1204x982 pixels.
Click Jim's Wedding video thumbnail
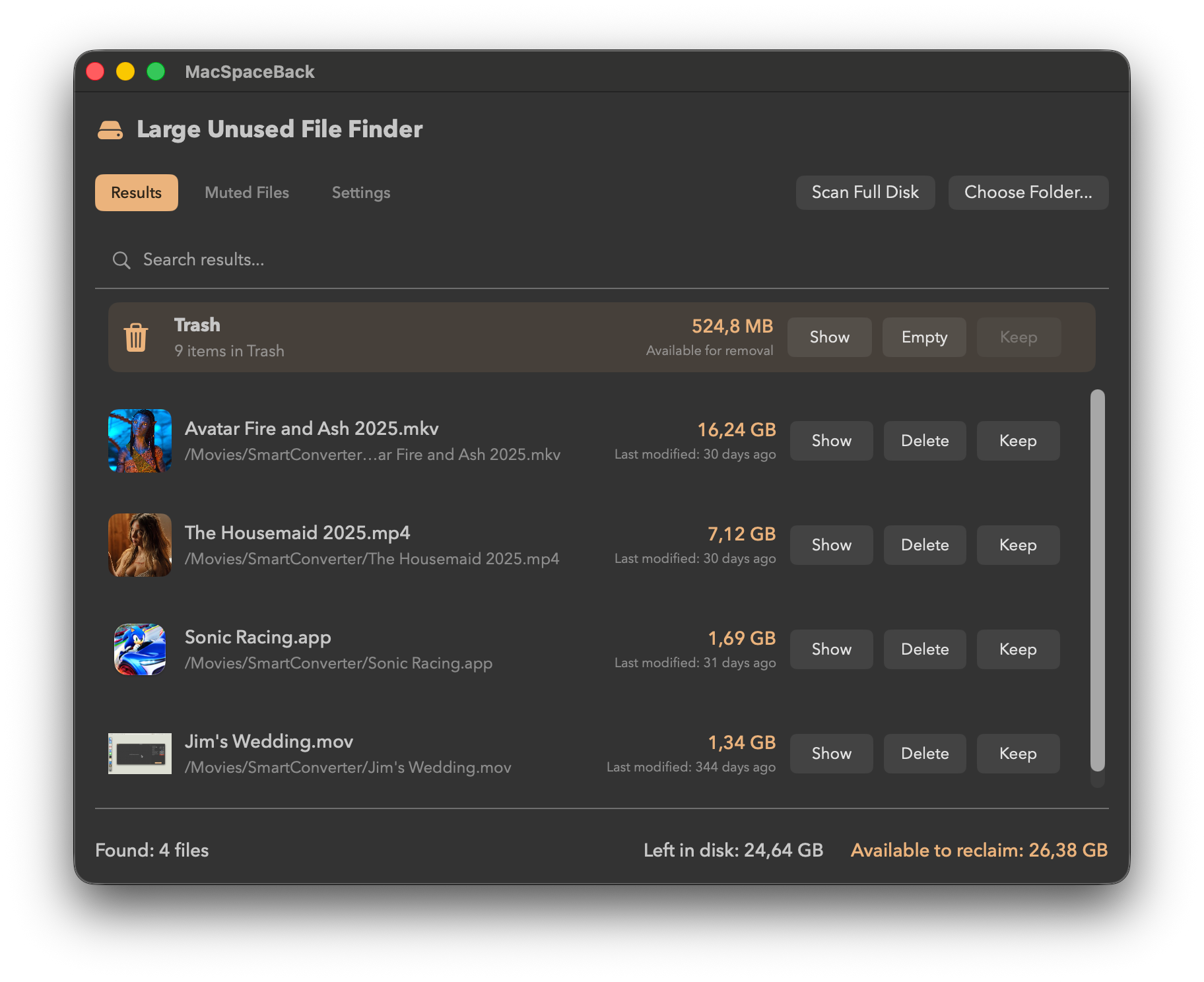click(x=140, y=754)
